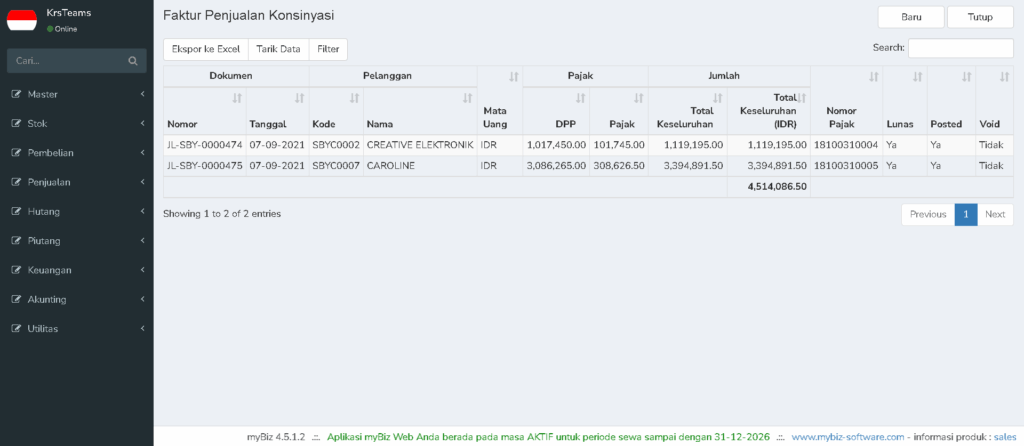Screen dimensions: 1024x446
Task: Expand the Master menu chevron
Action: click(x=142, y=95)
